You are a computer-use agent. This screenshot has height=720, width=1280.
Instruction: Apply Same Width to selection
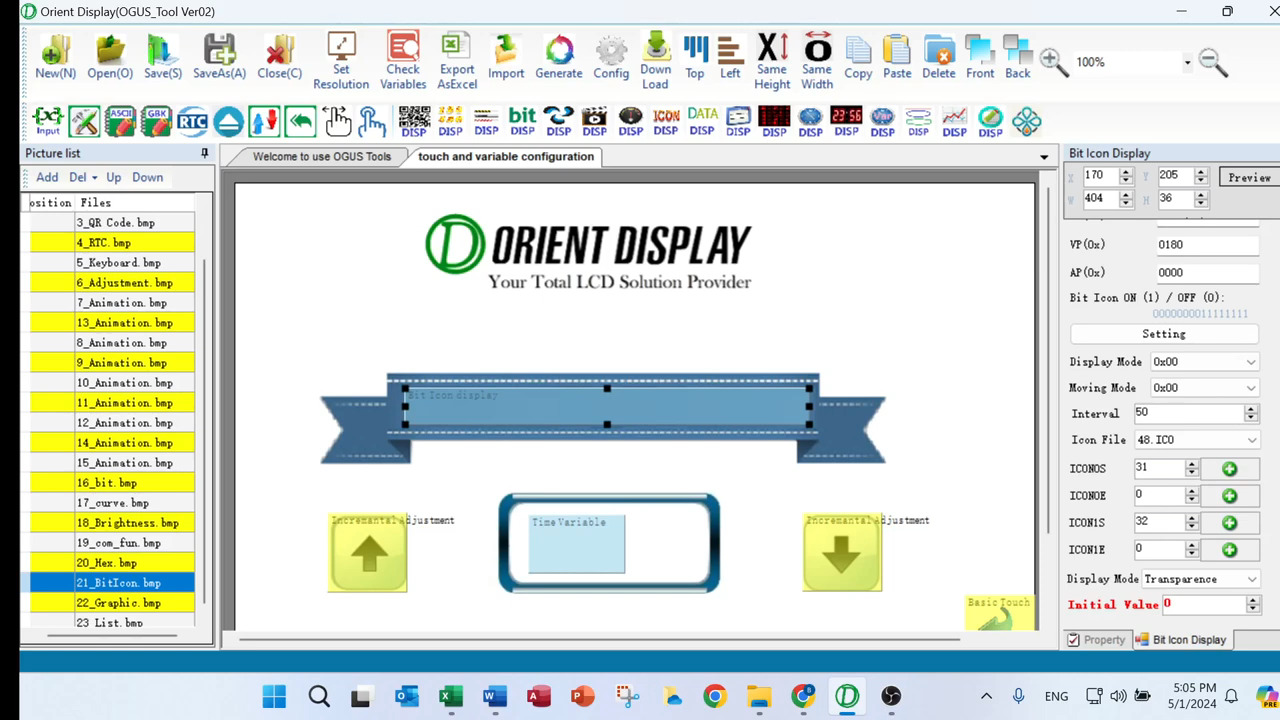pyautogui.click(x=817, y=60)
